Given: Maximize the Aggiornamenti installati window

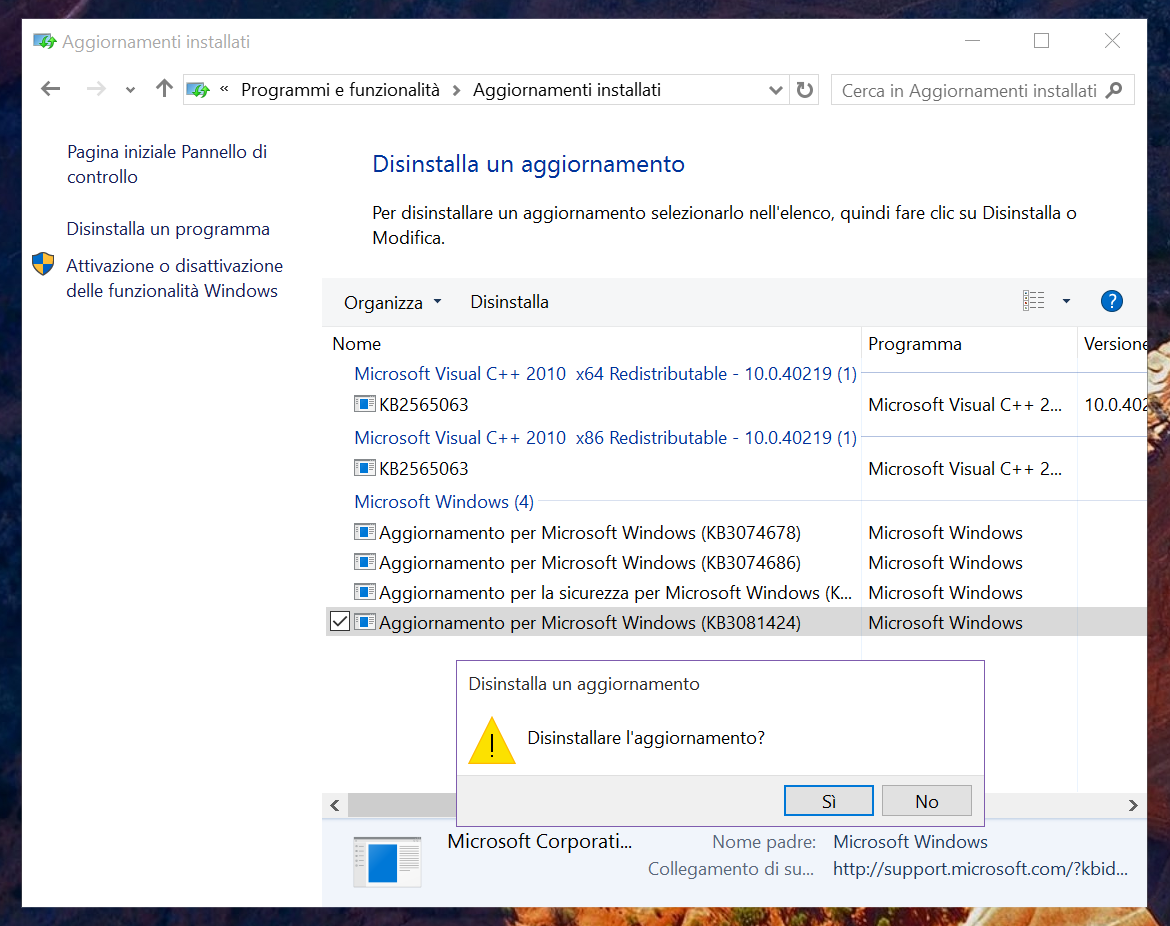Looking at the screenshot, I should 1042,41.
